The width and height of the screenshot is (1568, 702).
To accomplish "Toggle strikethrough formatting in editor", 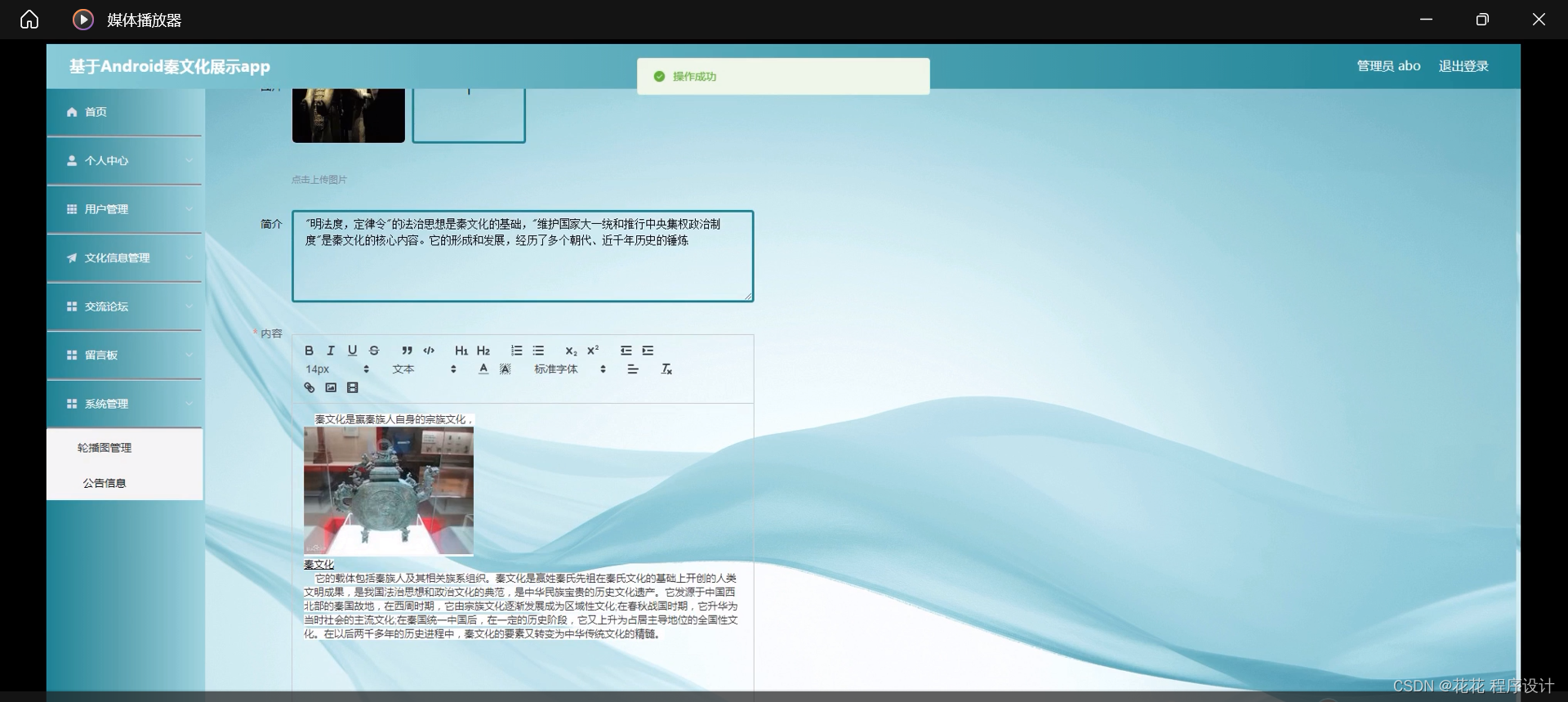I will [374, 351].
